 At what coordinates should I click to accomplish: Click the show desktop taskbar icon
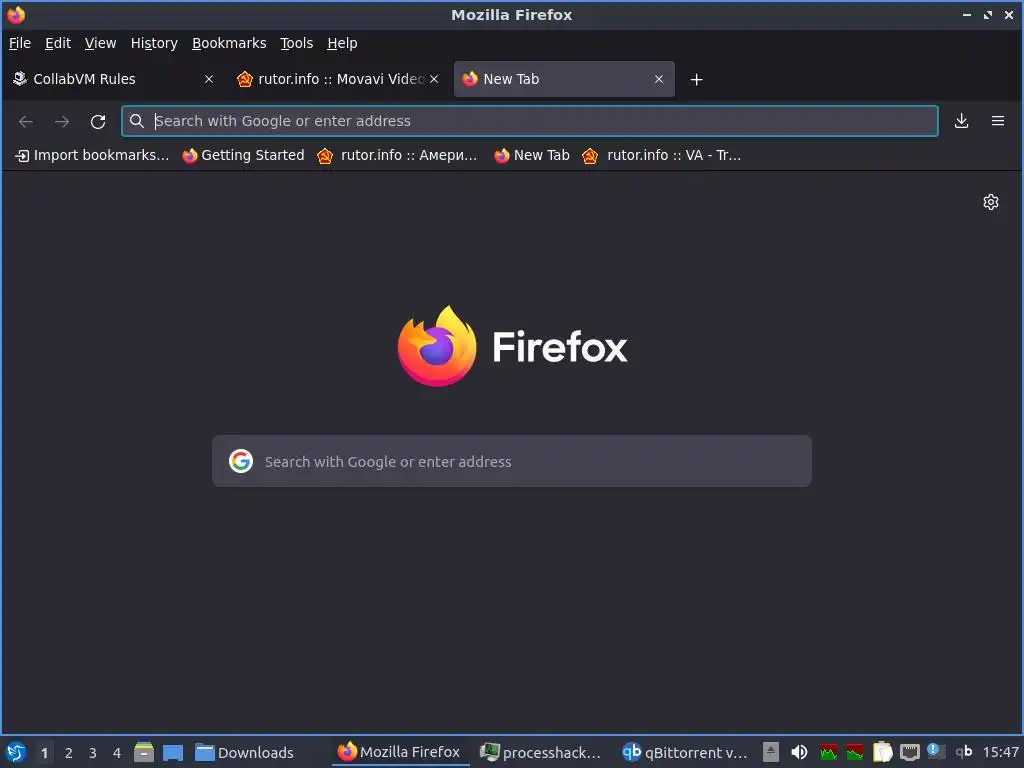click(x=173, y=752)
